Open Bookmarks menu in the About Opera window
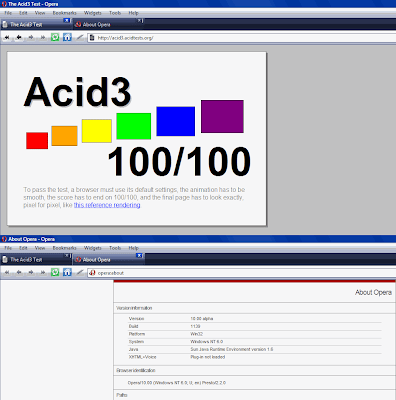396x400 pixels. [64, 248]
